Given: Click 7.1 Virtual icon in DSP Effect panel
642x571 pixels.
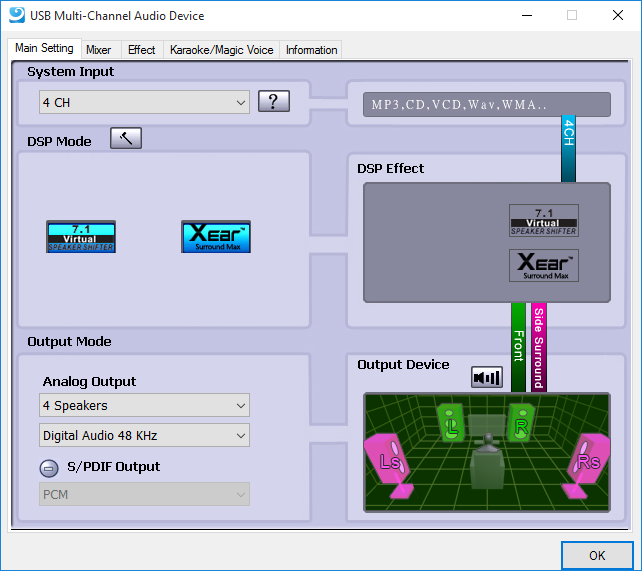Looking at the screenshot, I should point(544,220).
